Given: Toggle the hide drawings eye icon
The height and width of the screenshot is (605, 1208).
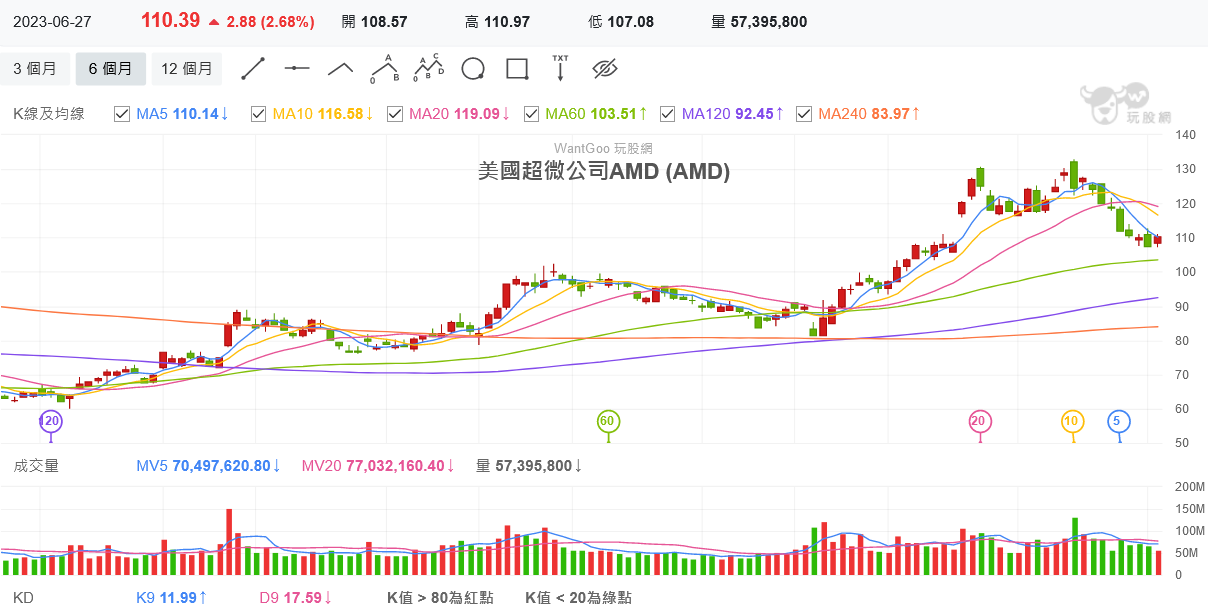Looking at the screenshot, I should pyautogui.click(x=605, y=69).
